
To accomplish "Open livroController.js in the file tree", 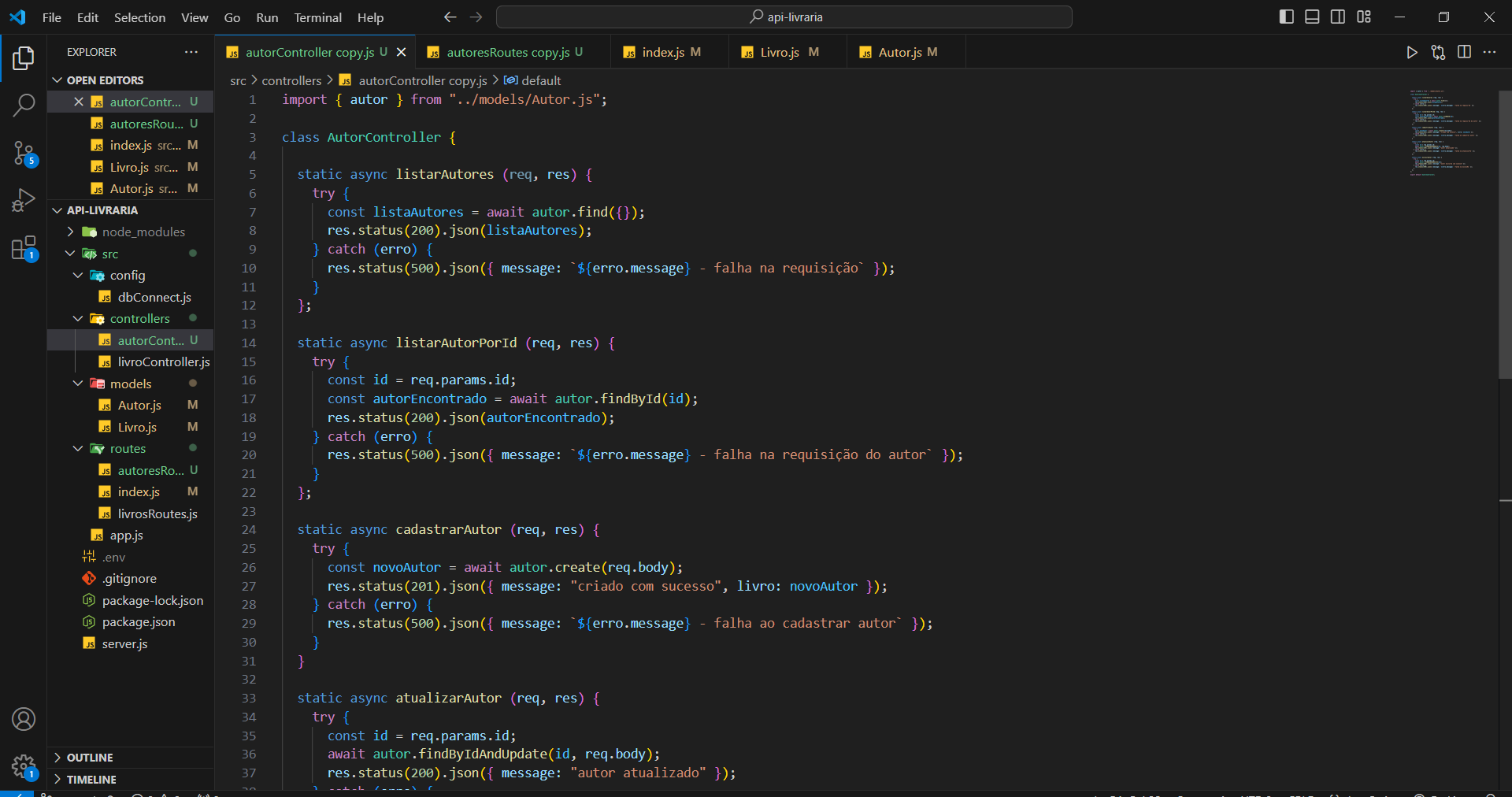I will click(x=130, y=361).
